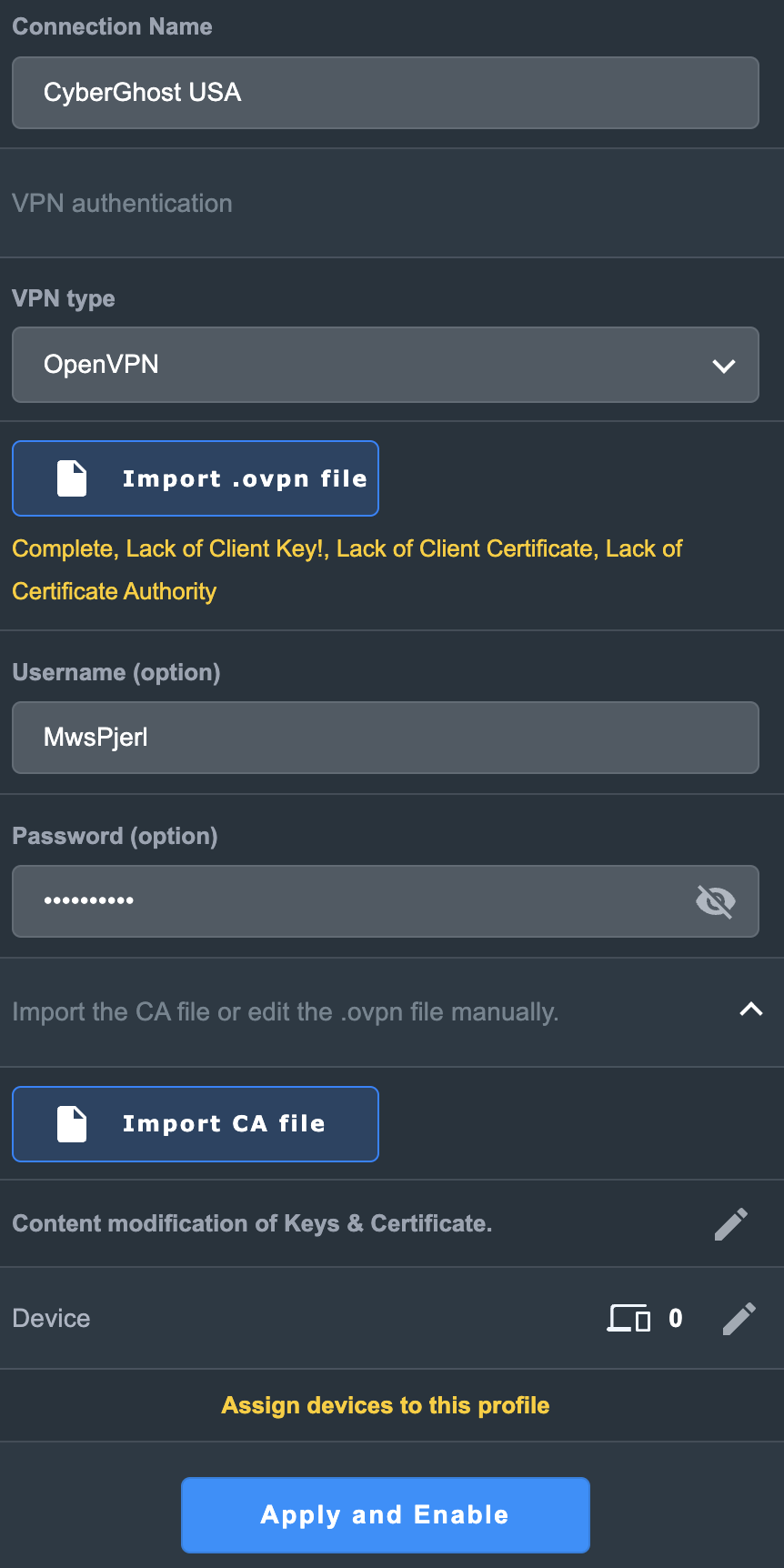The image size is (784, 1568).
Task: Click Assign devices to this profile link
Action: 386,1405
